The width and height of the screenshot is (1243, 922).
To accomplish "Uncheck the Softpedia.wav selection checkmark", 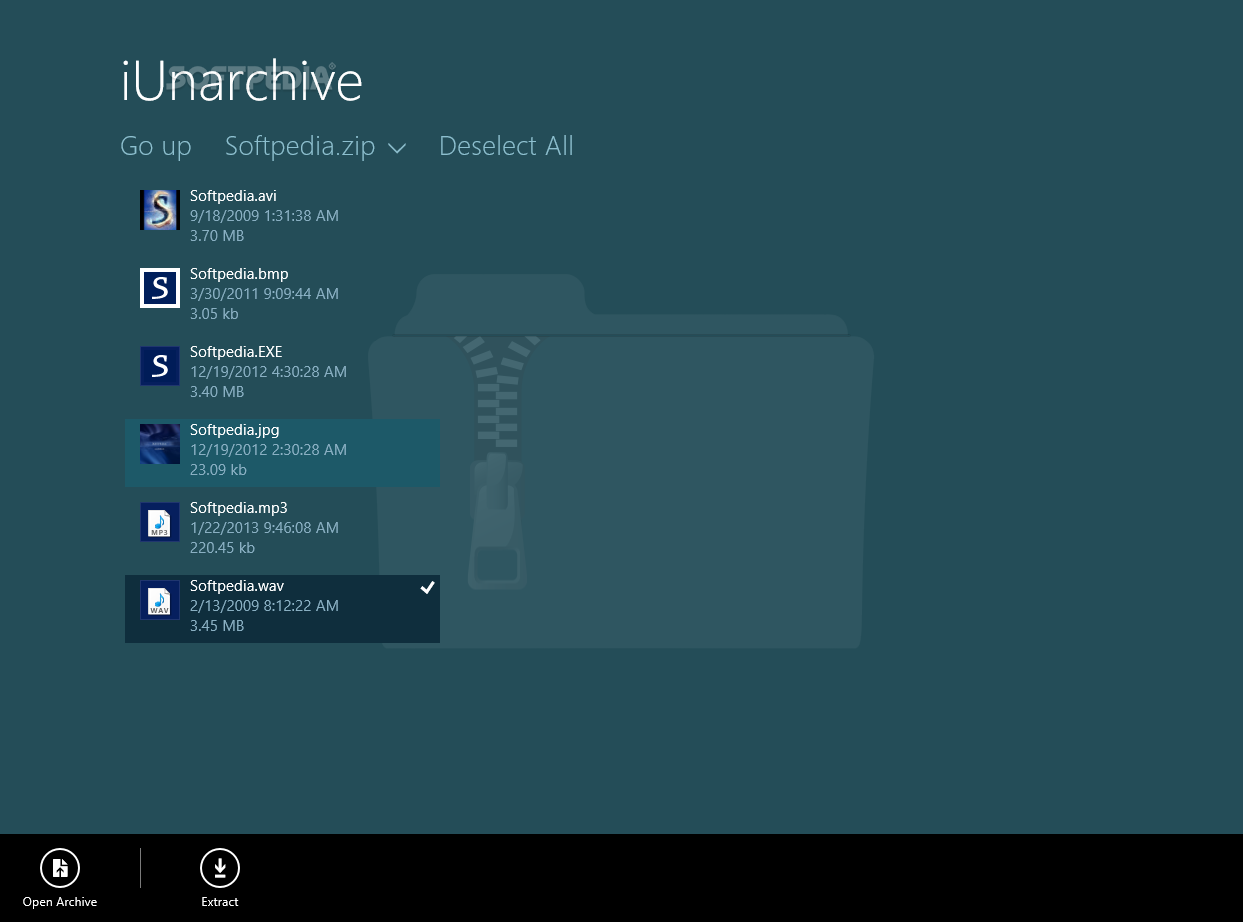I will [427, 587].
